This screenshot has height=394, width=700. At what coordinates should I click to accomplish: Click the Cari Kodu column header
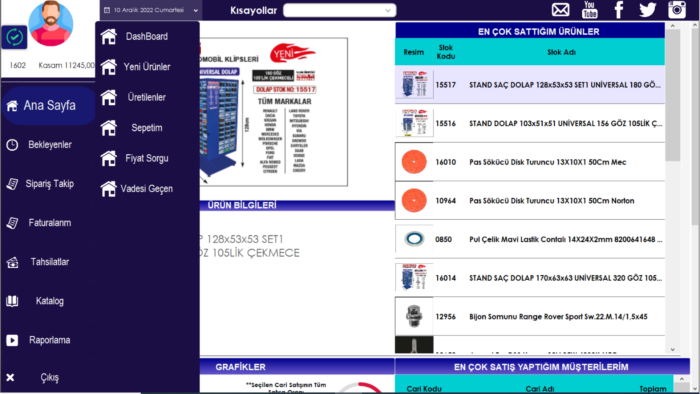click(x=424, y=389)
